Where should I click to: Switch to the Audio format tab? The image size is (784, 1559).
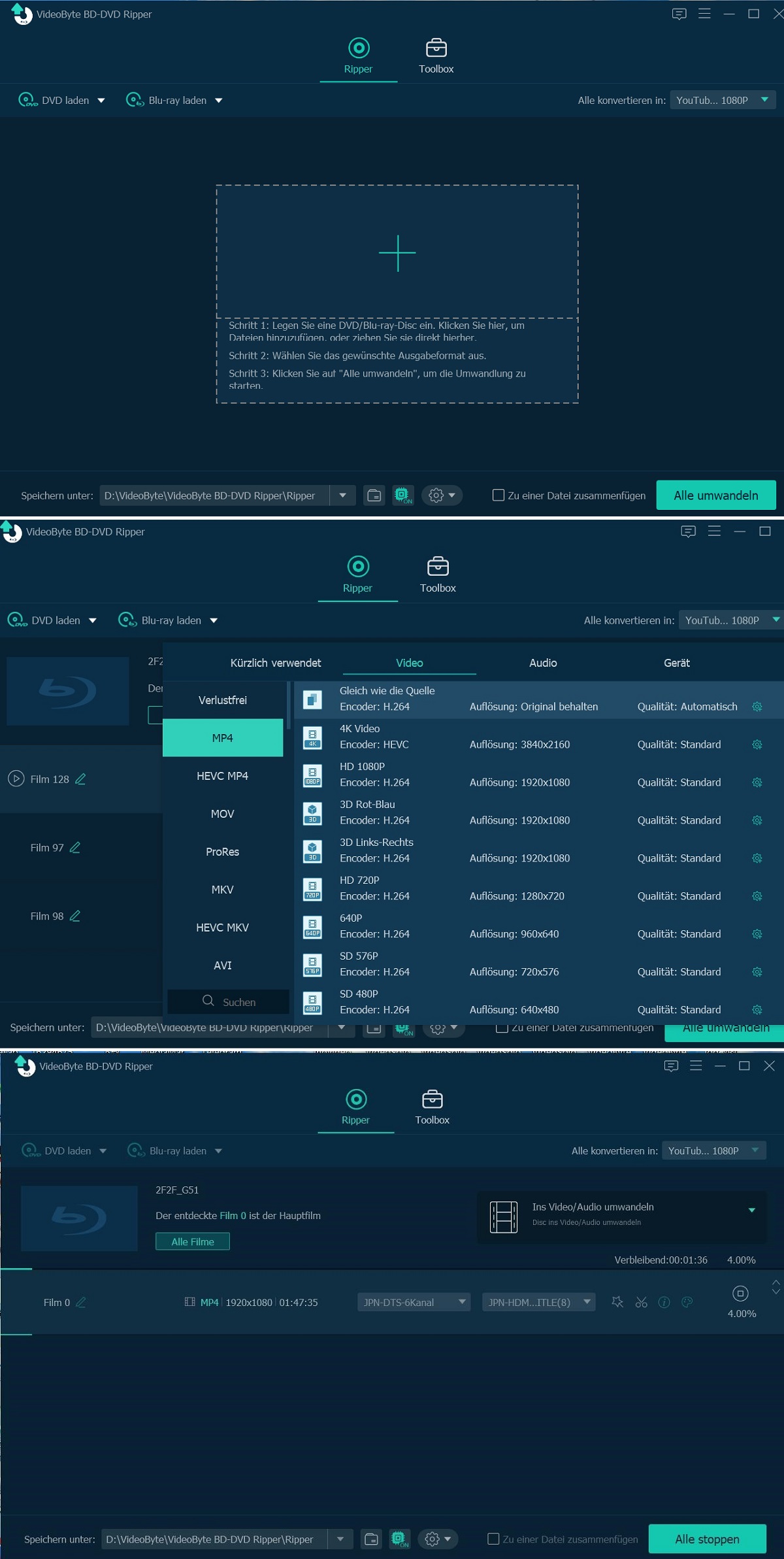click(543, 663)
